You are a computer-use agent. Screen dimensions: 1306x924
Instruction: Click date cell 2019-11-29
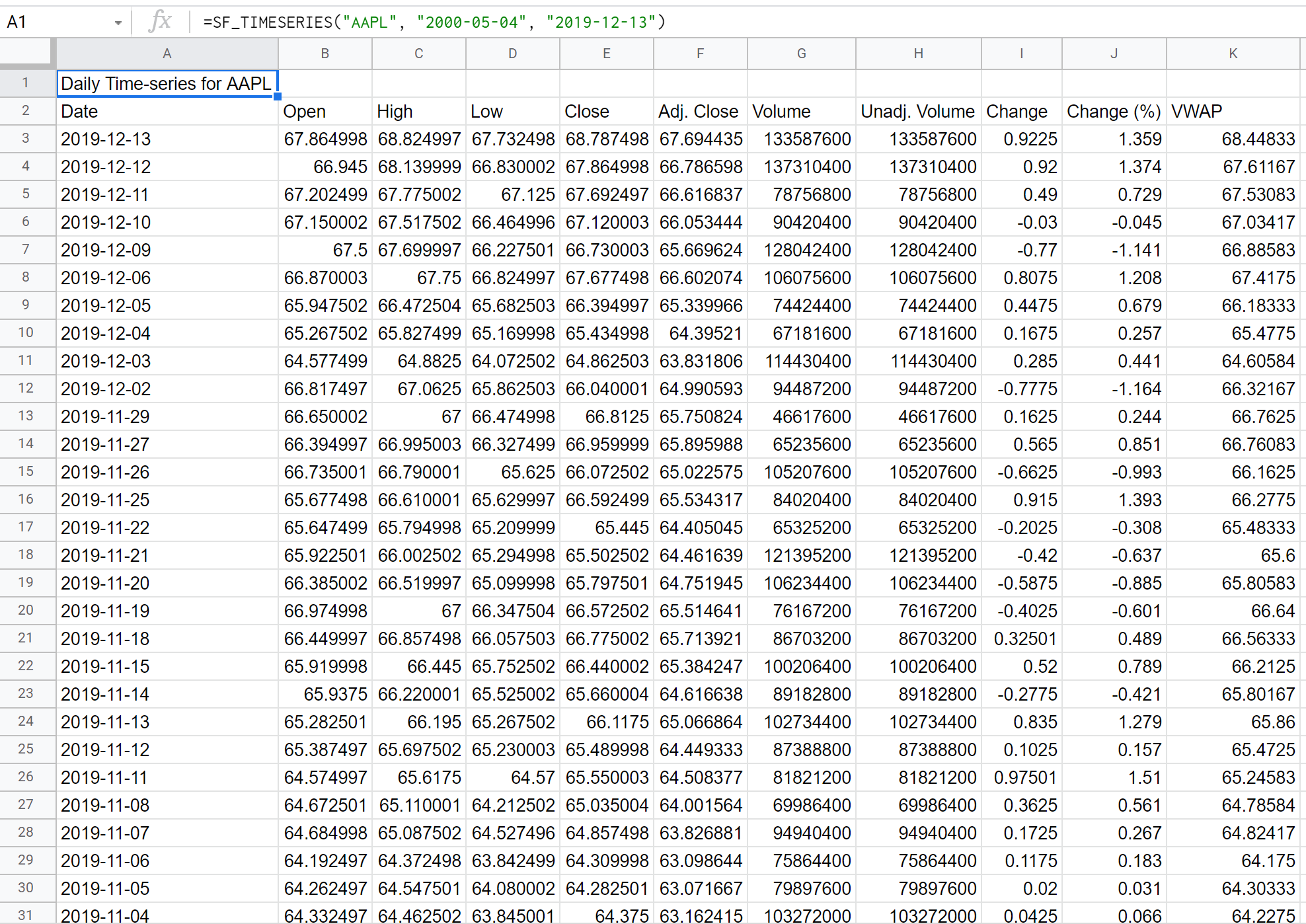click(x=167, y=417)
